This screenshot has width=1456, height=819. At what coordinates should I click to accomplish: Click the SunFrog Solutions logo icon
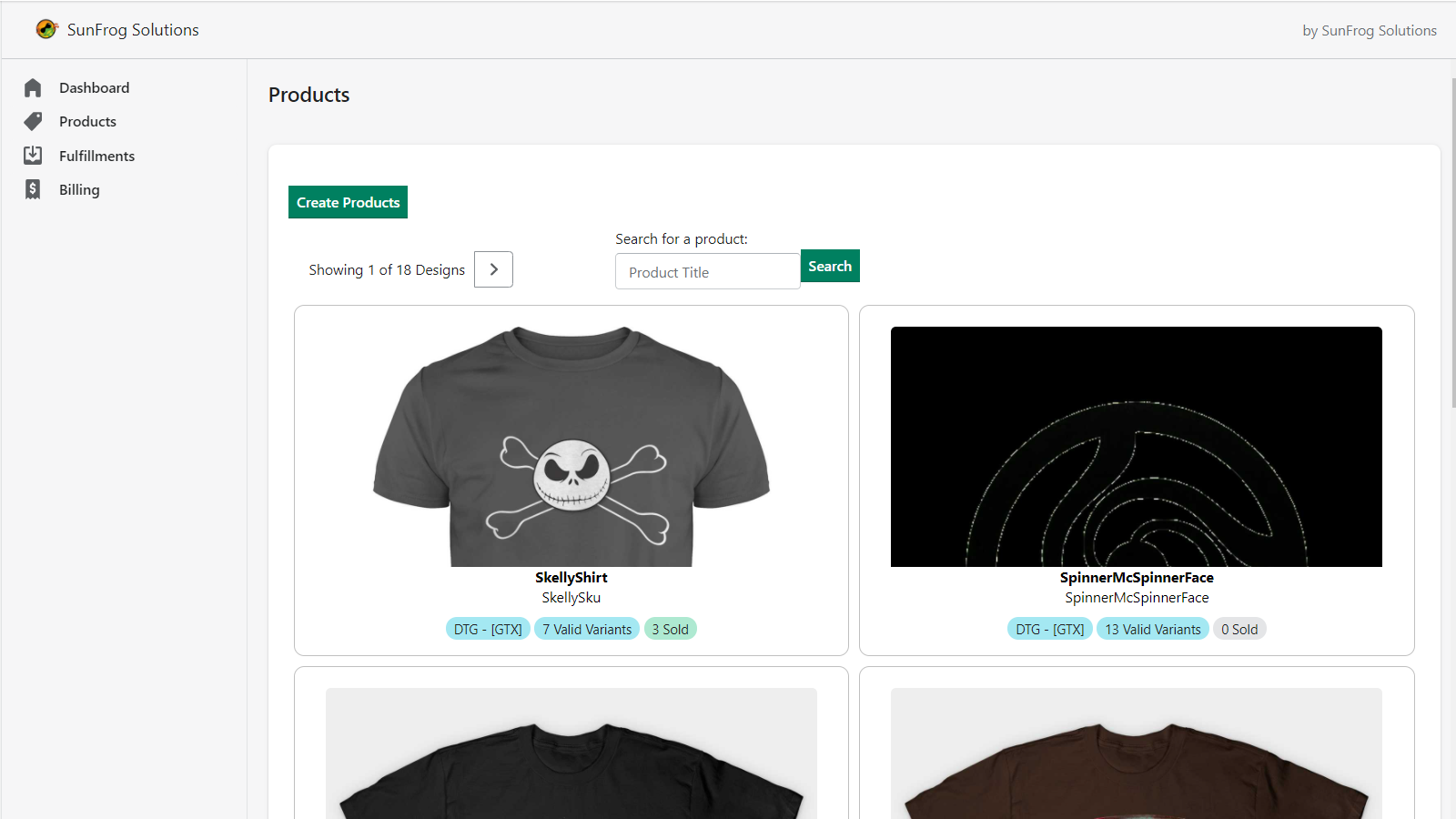tap(47, 29)
